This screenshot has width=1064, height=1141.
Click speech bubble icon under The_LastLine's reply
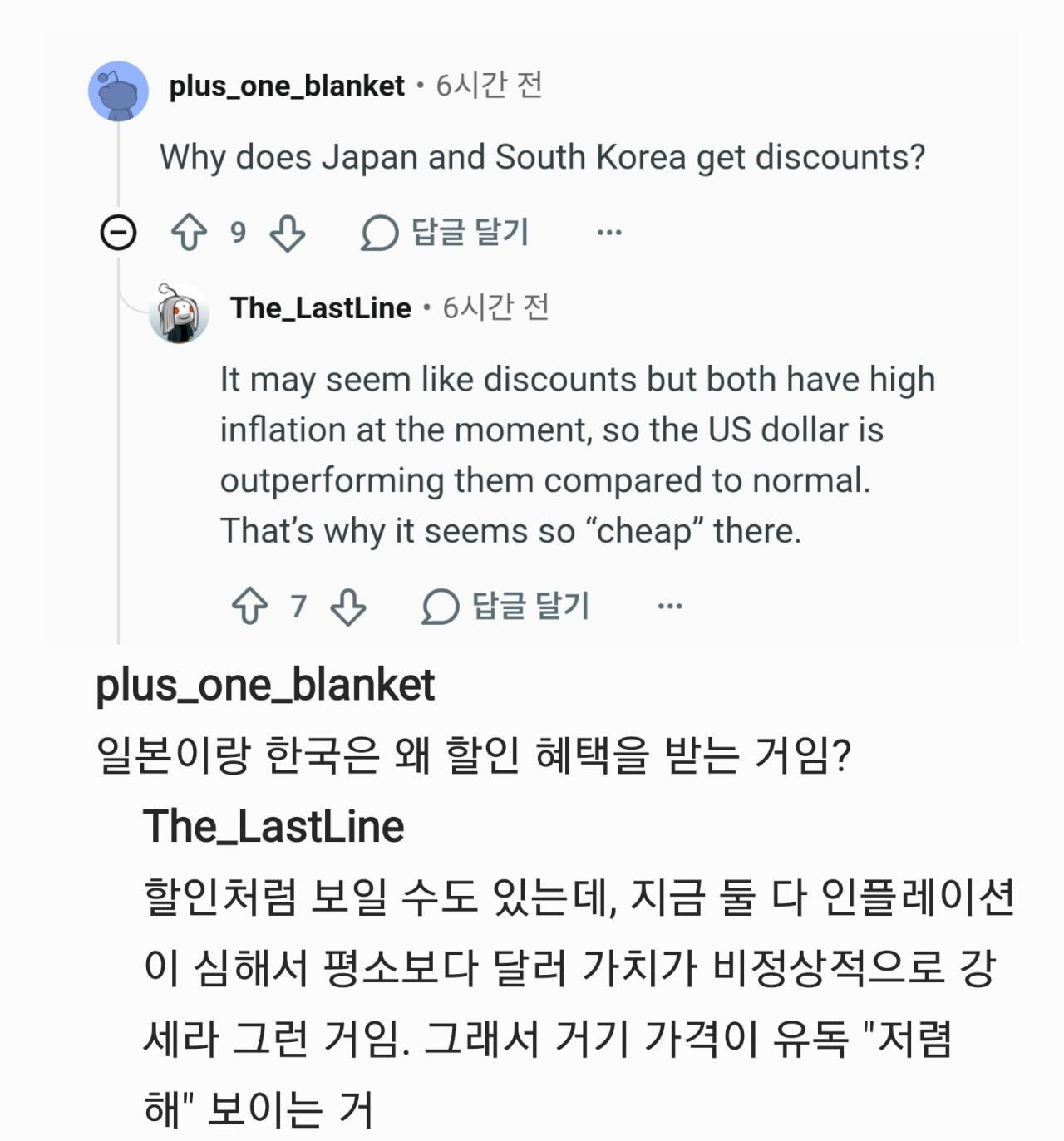tap(440, 606)
